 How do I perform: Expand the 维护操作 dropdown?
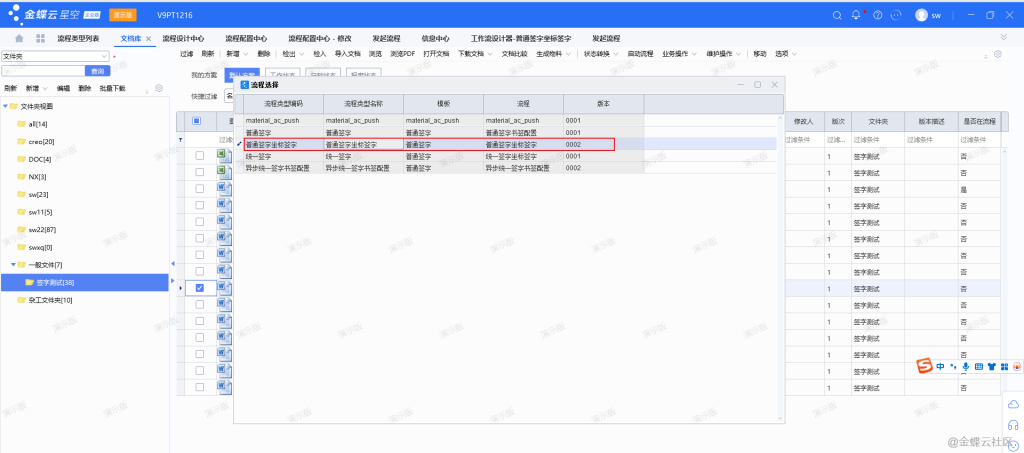click(739, 54)
